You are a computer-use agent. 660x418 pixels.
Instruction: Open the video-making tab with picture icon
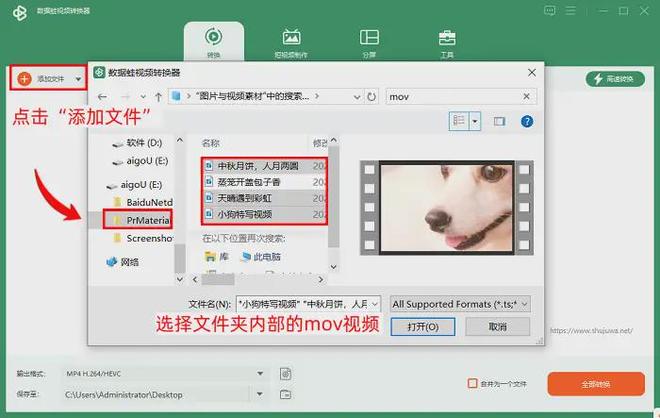[291, 43]
